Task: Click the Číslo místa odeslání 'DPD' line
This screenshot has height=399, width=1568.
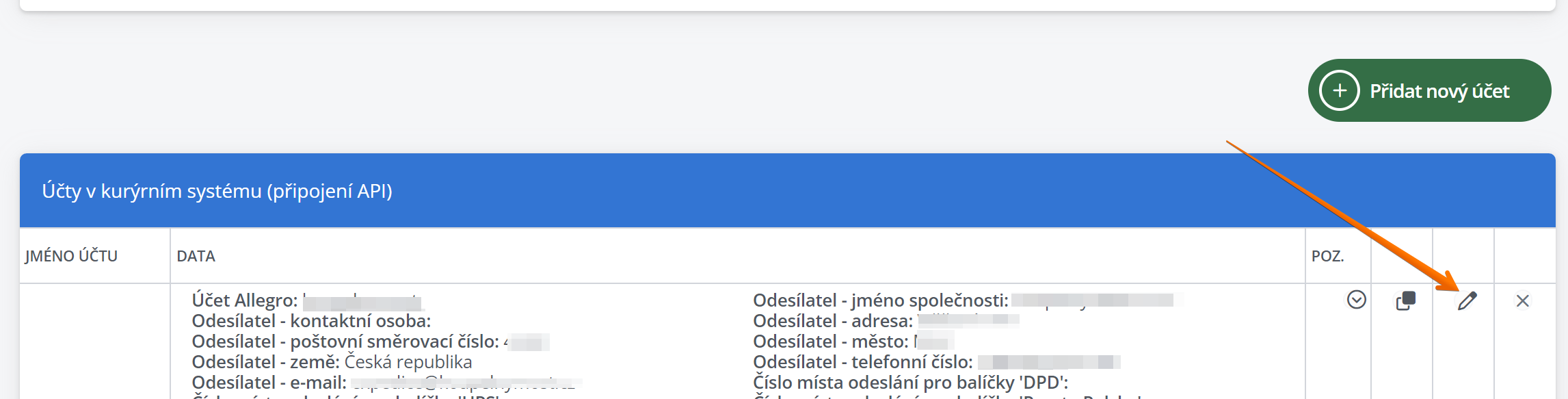Action: [910, 383]
